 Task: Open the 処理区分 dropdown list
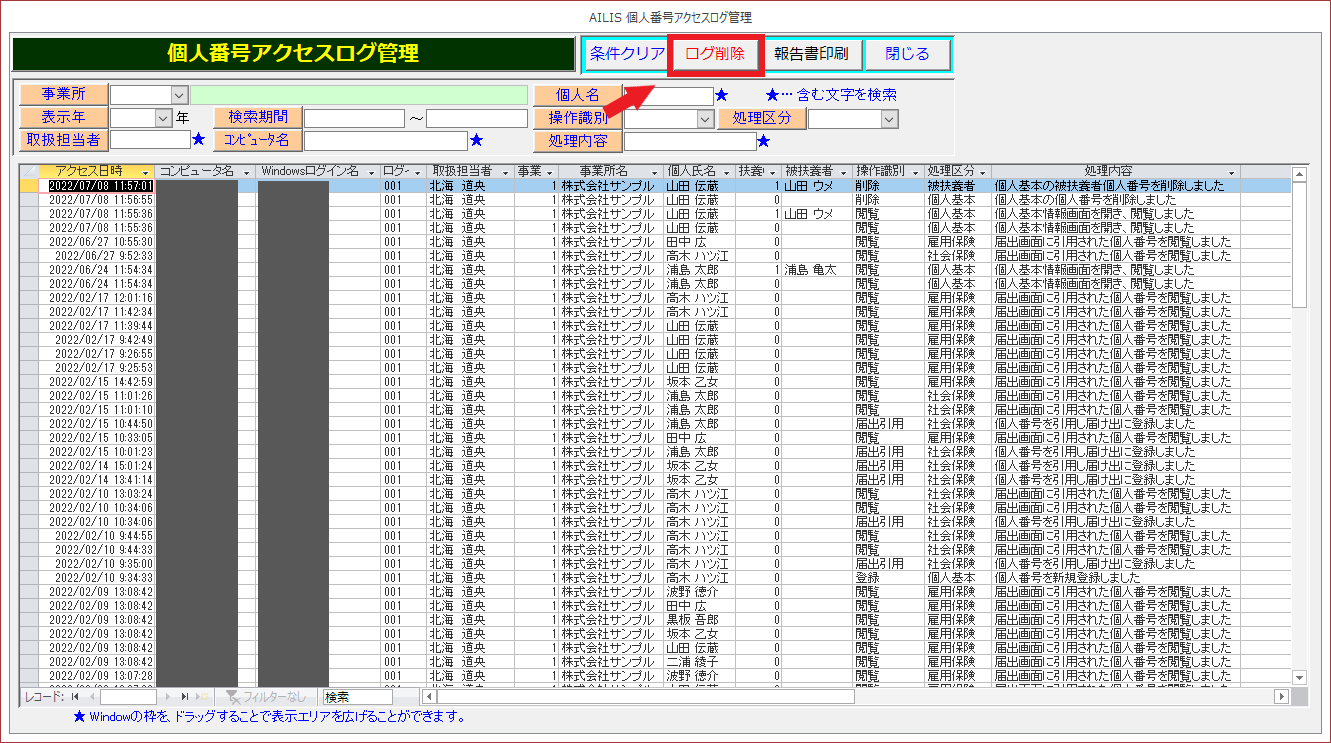click(x=889, y=119)
